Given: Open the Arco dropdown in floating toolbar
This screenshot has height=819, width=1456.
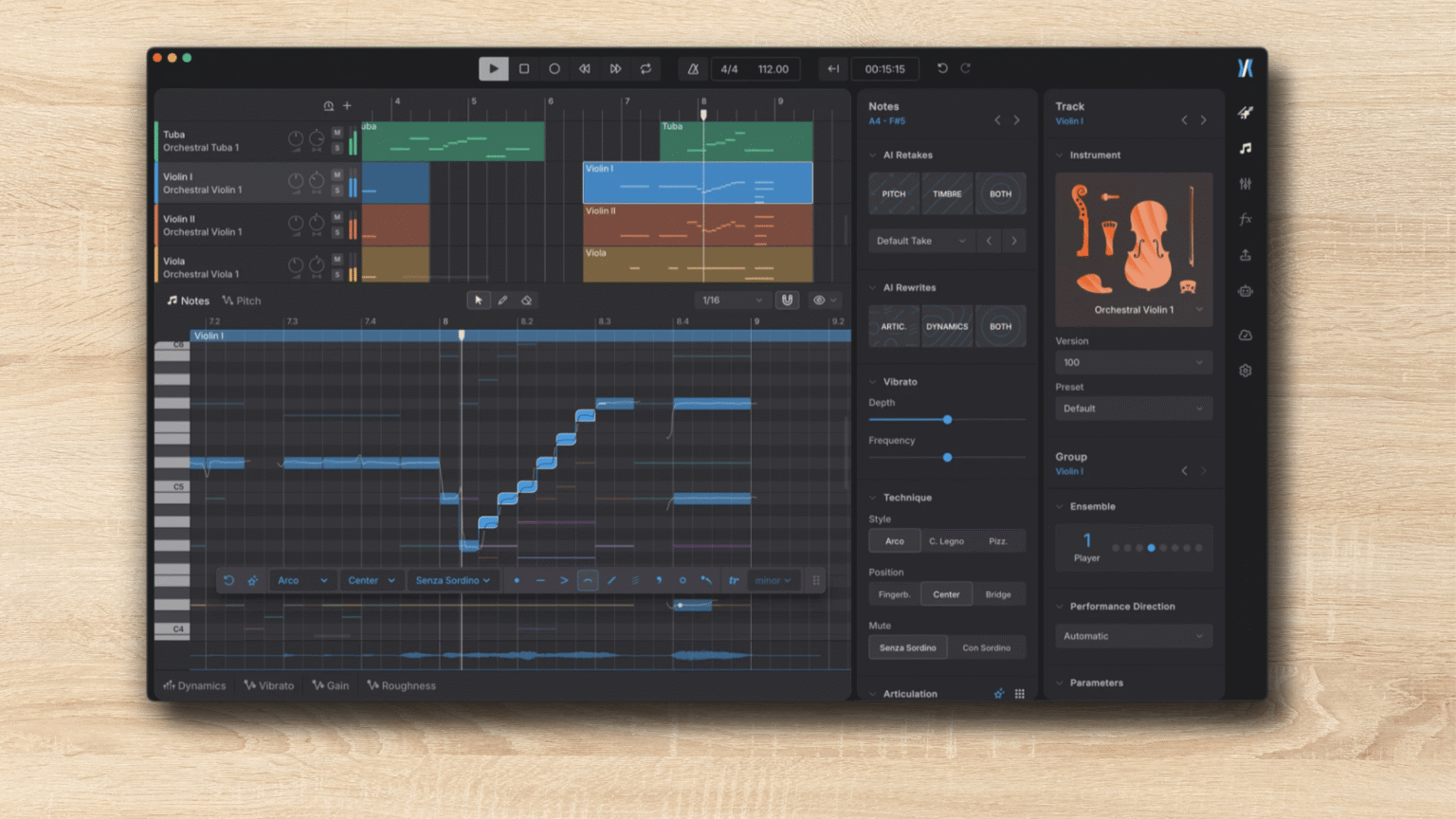Looking at the screenshot, I should (302, 580).
